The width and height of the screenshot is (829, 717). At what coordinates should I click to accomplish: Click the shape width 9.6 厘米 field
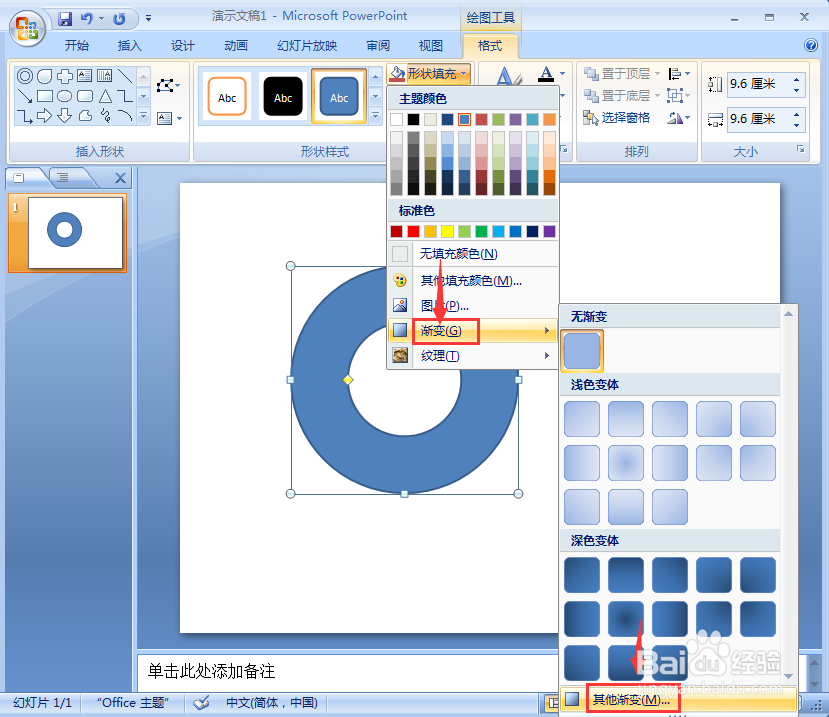tap(758, 119)
